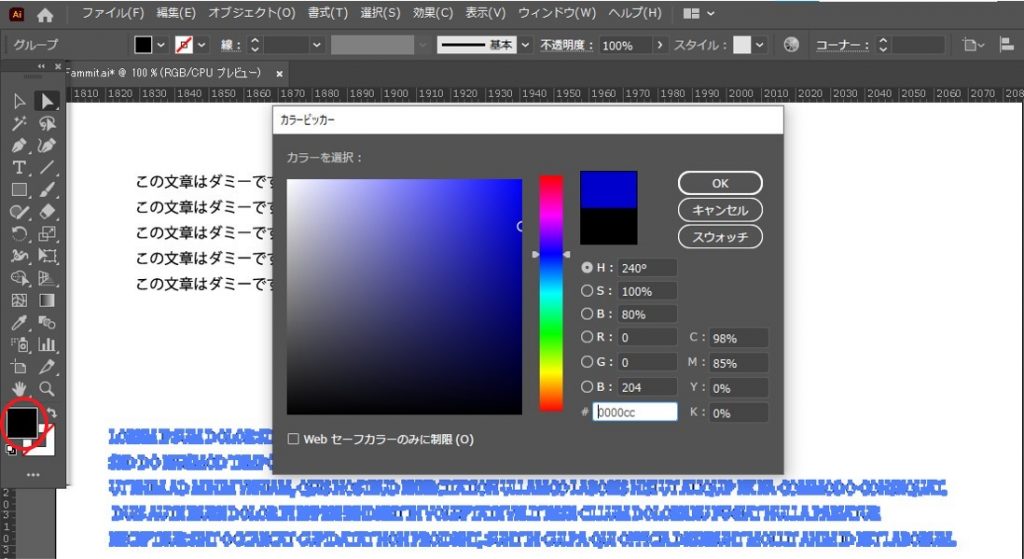Viewport: 1024px width, 559px height.
Task: Select the Column Graph tool
Action: tap(46, 345)
